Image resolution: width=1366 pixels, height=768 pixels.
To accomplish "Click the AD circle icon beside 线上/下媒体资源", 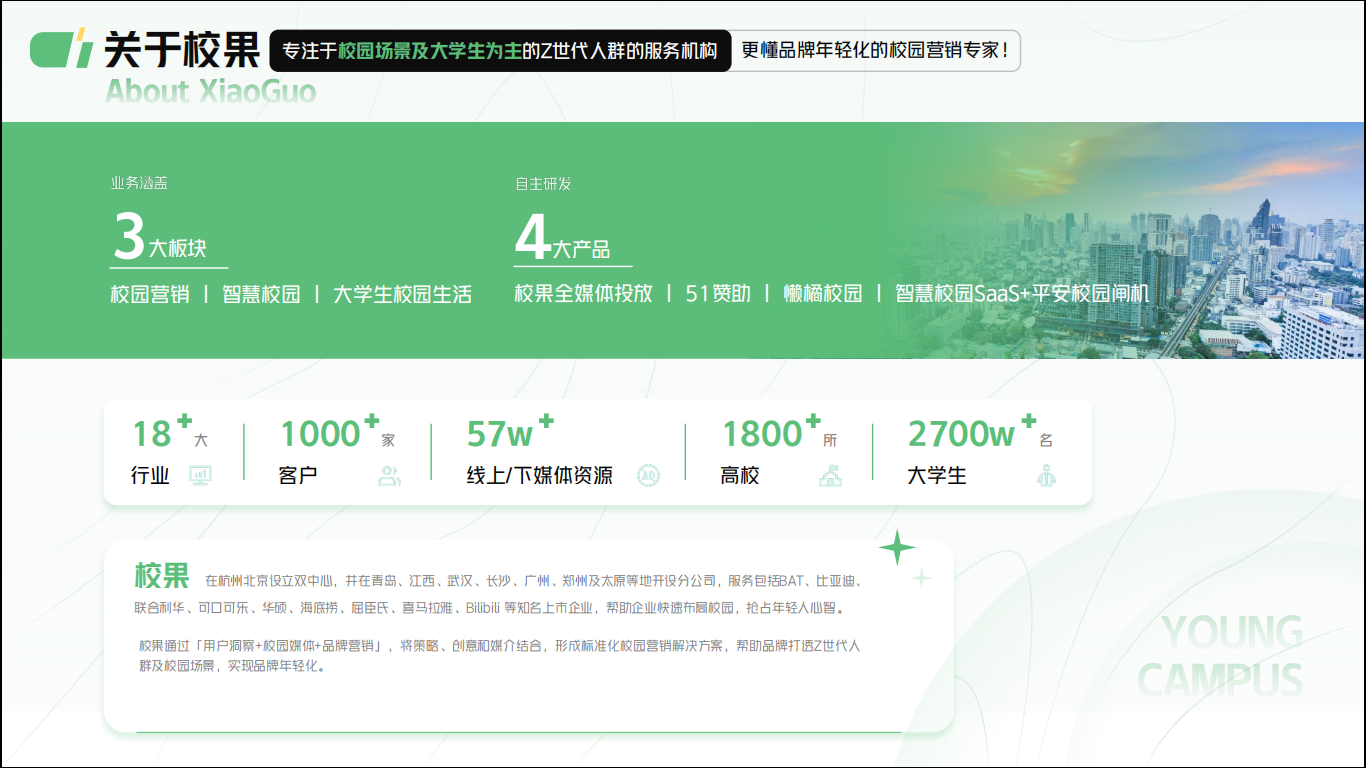I will point(649,476).
